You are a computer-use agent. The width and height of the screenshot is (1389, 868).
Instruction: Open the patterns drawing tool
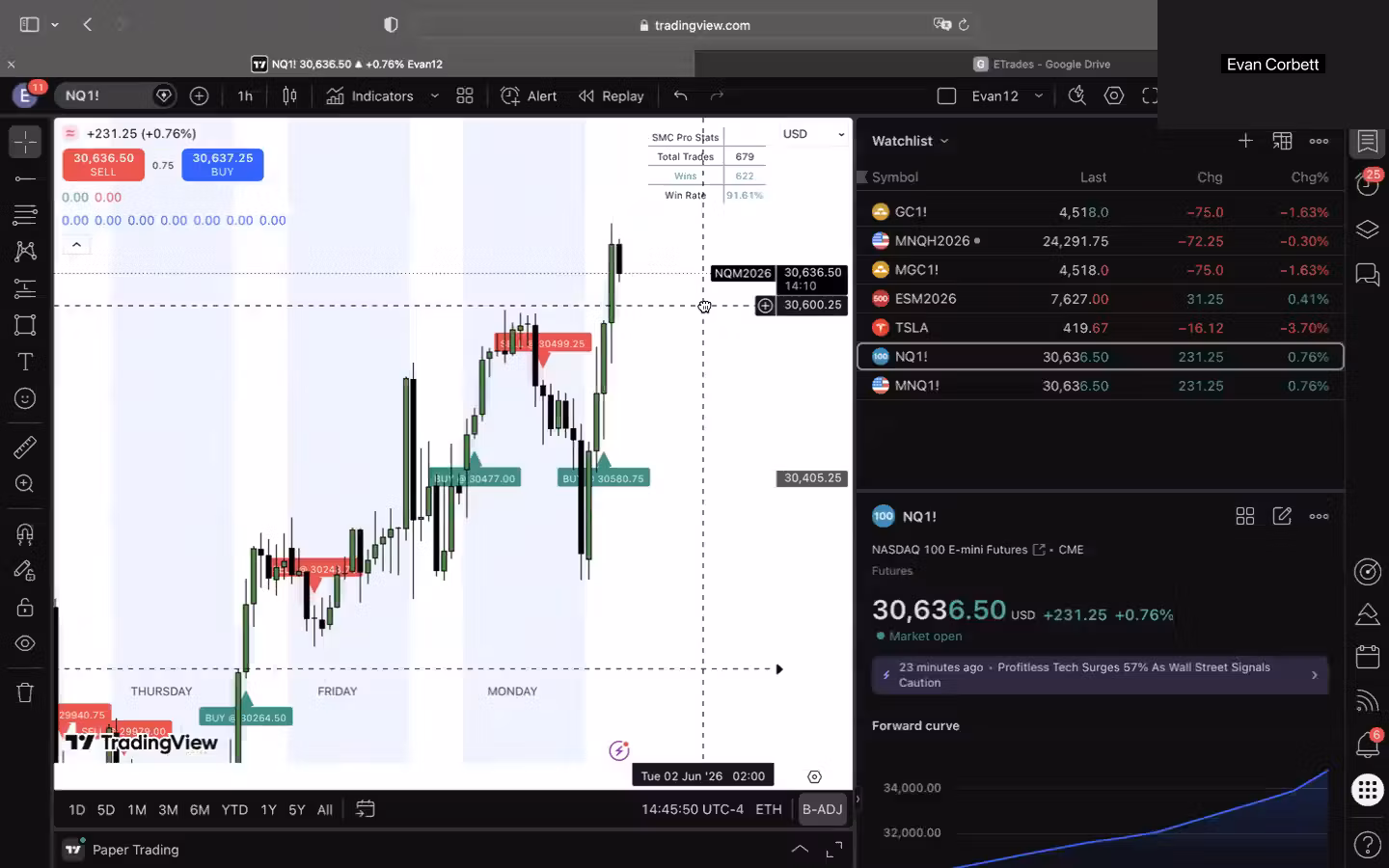point(25,251)
